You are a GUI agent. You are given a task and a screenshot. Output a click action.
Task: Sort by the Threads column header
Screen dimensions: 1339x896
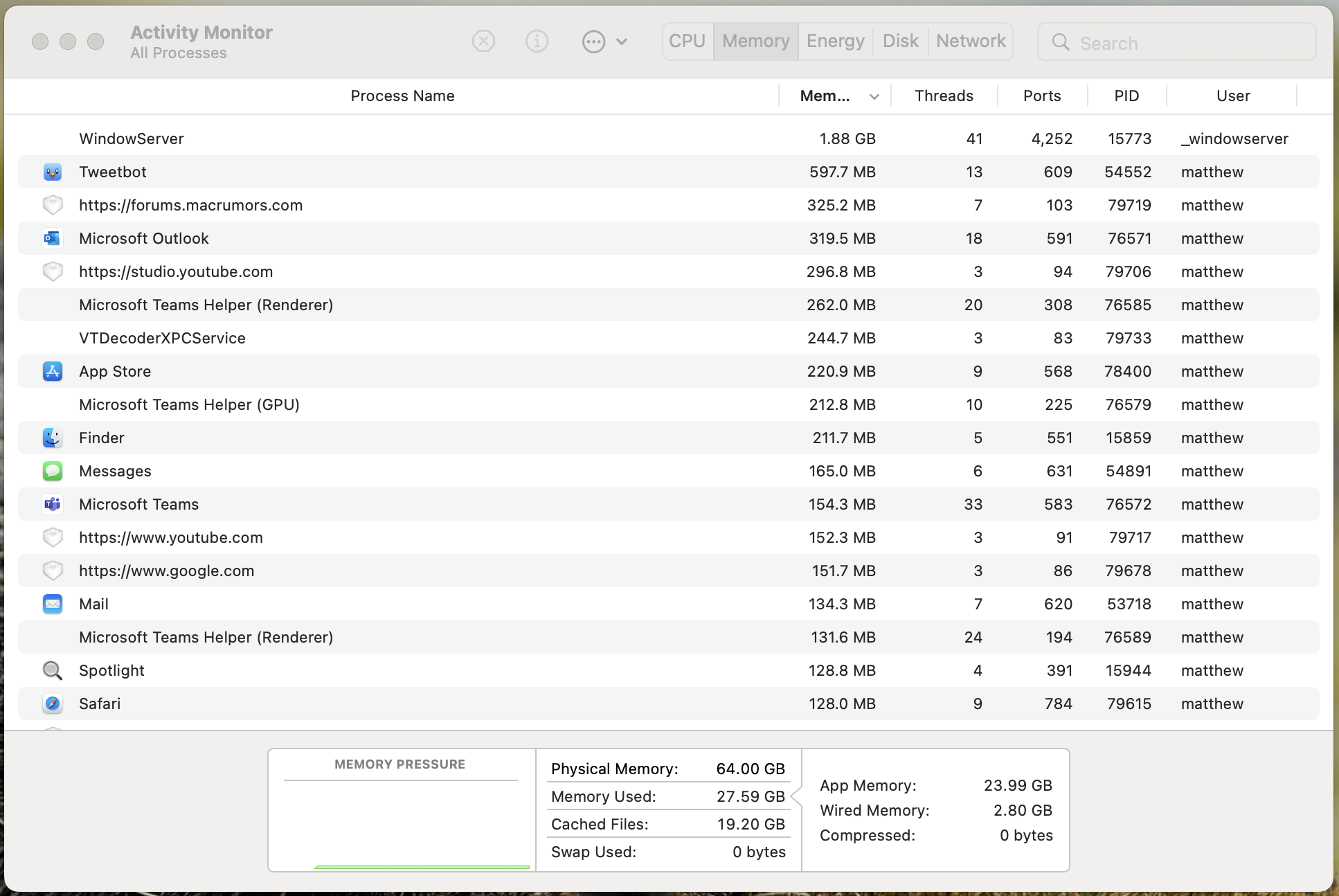click(x=944, y=96)
